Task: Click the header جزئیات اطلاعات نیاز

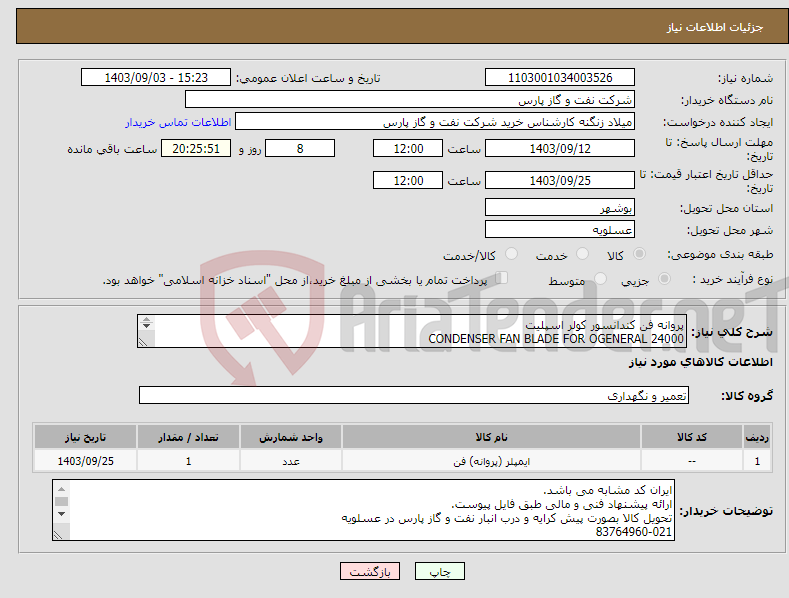Action: pos(715,27)
